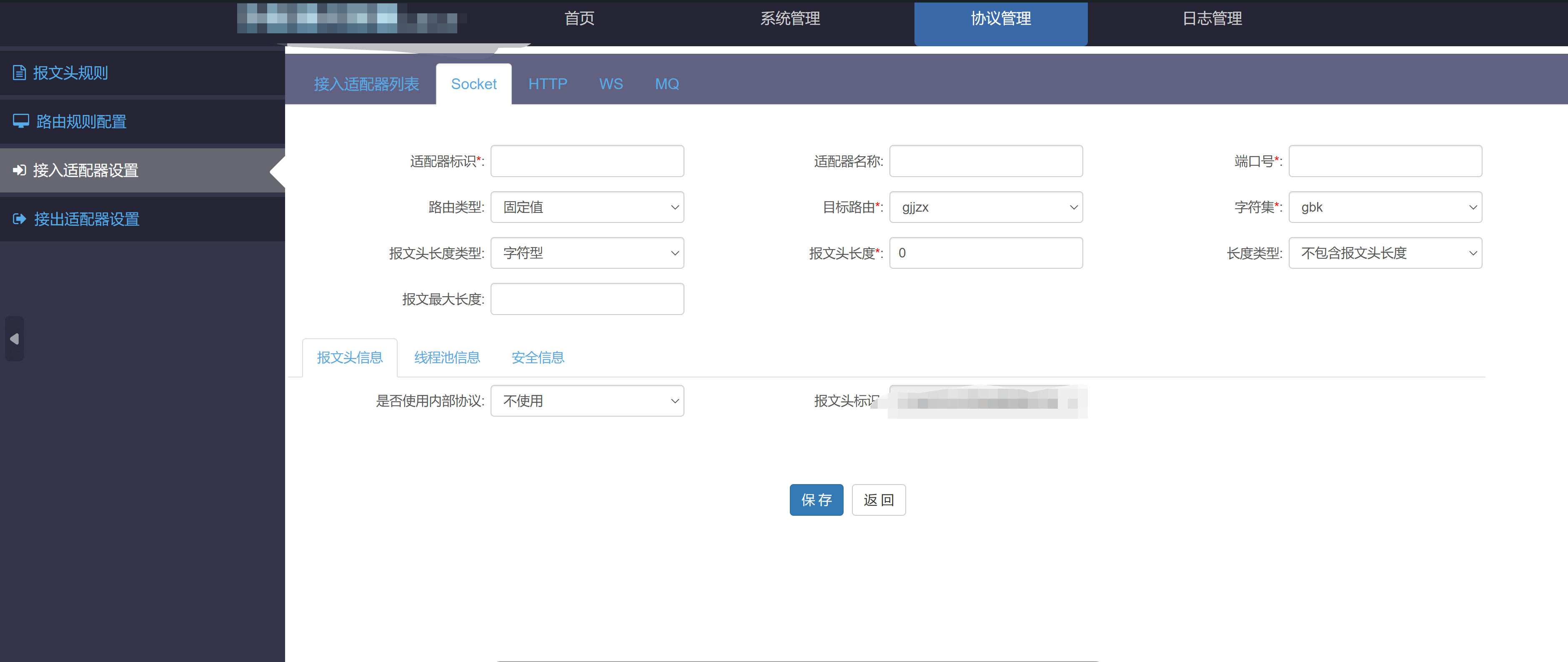The image size is (1568, 662).
Task: Open the 路由规则配置 sidebar menu
Action: [x=143, y=122]
